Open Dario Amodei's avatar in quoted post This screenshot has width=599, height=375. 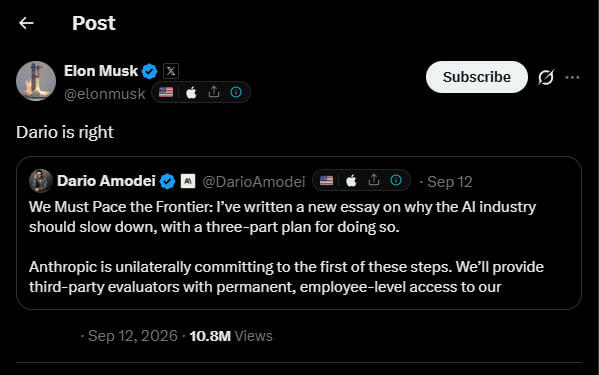coord(40,181)
